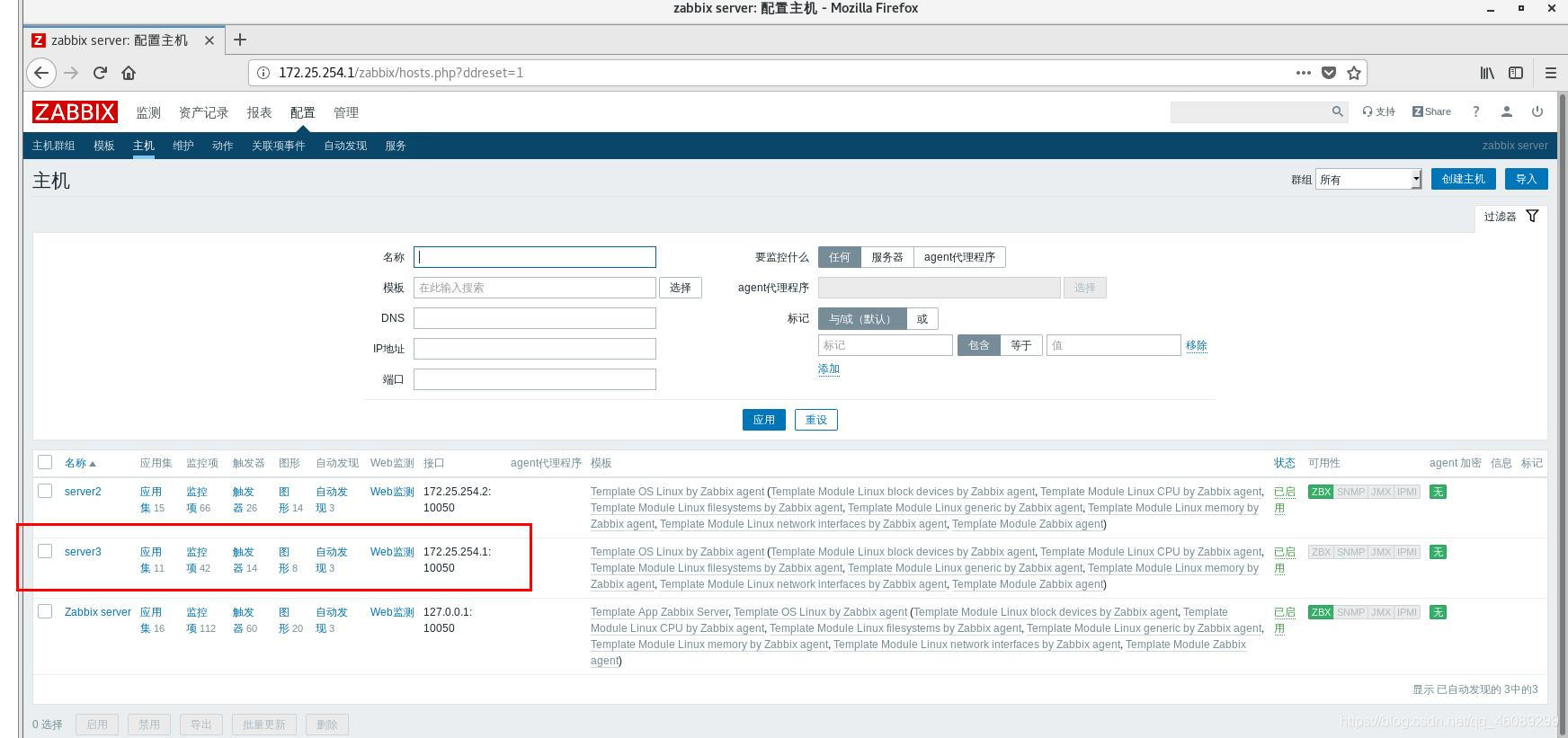Image resolution: width=1568 pixels, height=738 pixels.
Task: Click the browser back arrow button
Action: coord(41,73)
